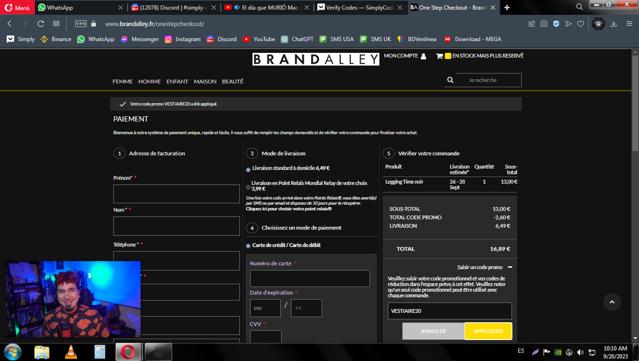The image size is (639, 361).
Task: Open the downloads arrow icon
Action: (613, 24)
